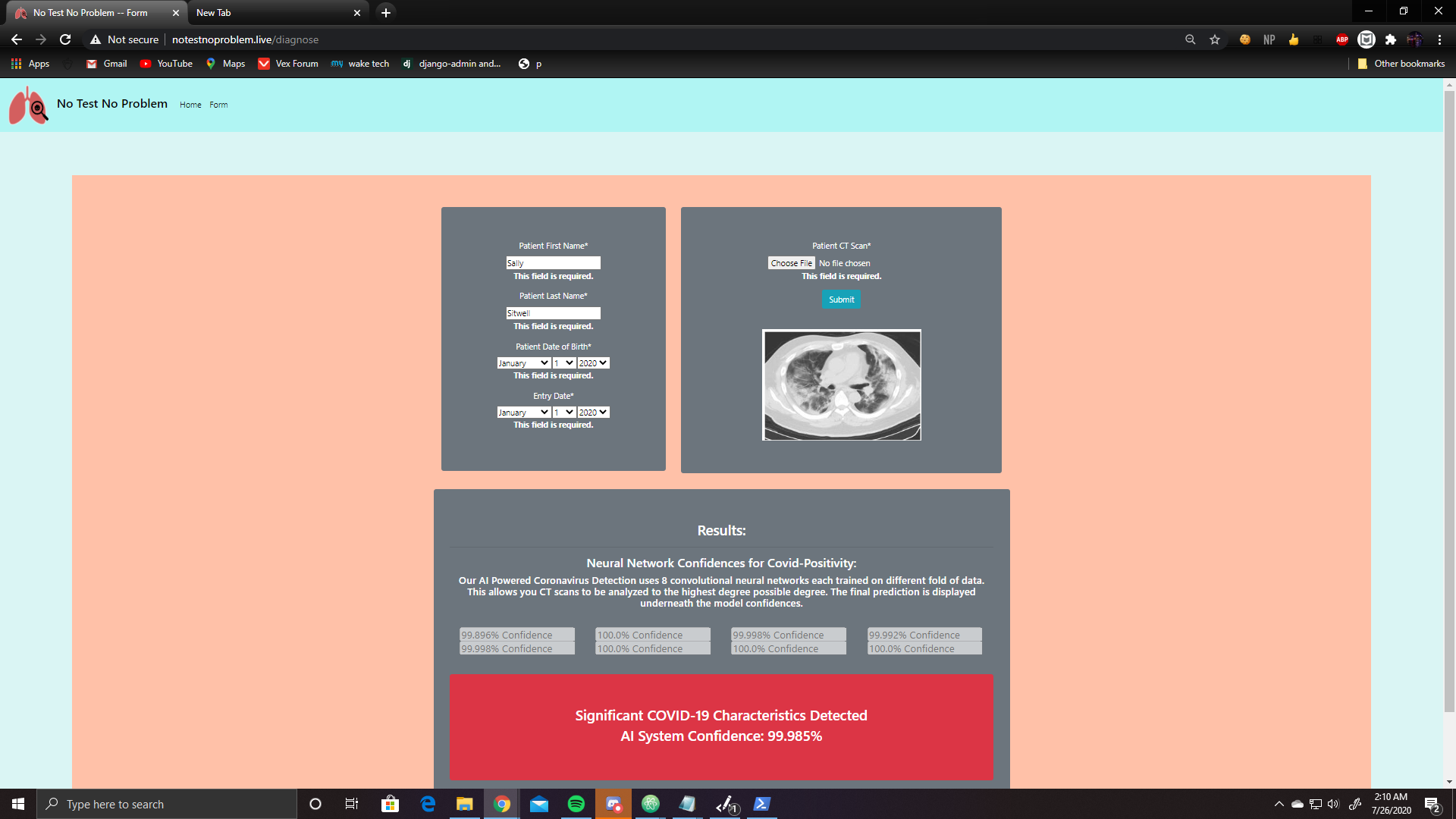Viewport: 1456px width, 819px height.
Task: Go to Form nav link
Action: pos(218,105)
